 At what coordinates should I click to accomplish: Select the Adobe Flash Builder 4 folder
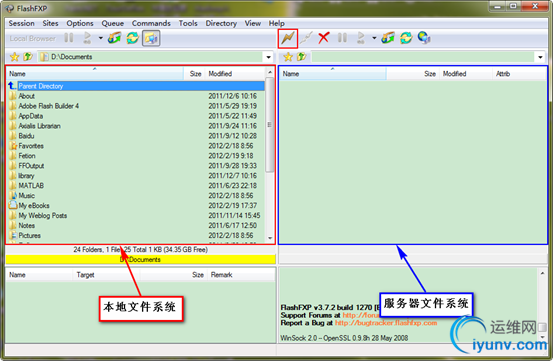click(x=136, y=106)
